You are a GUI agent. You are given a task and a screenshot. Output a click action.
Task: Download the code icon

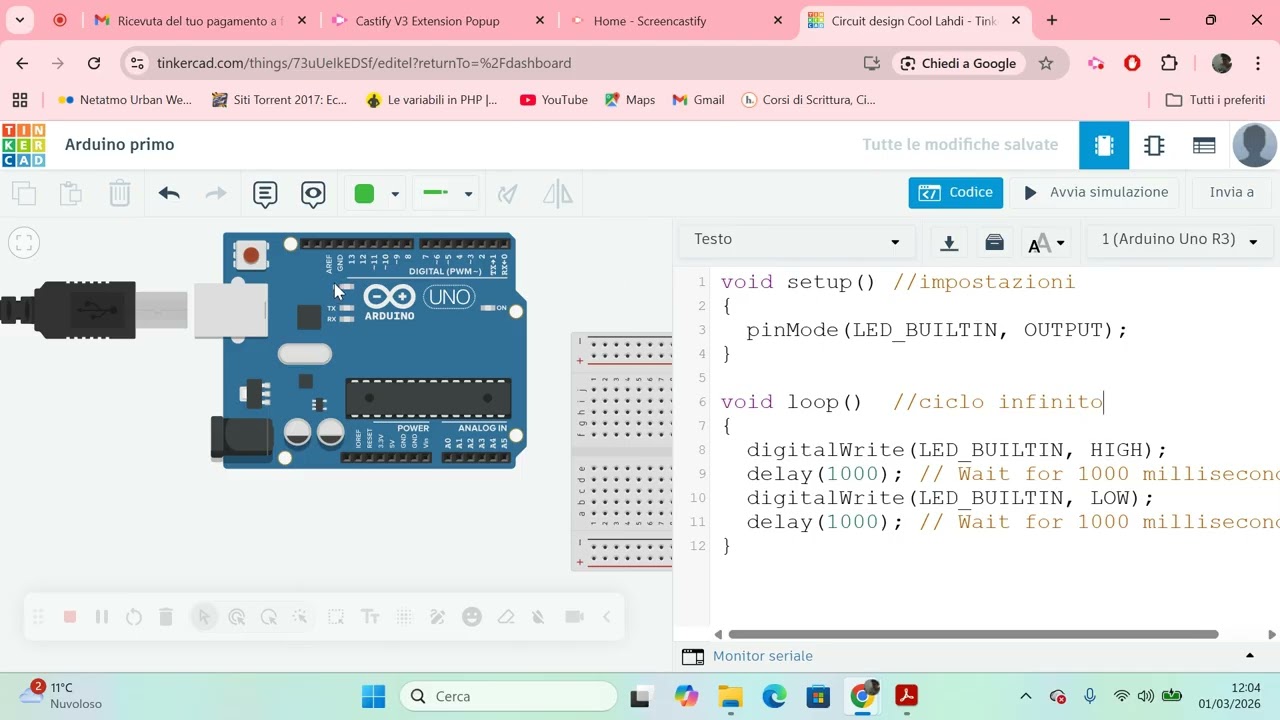[x=949, y=242]
